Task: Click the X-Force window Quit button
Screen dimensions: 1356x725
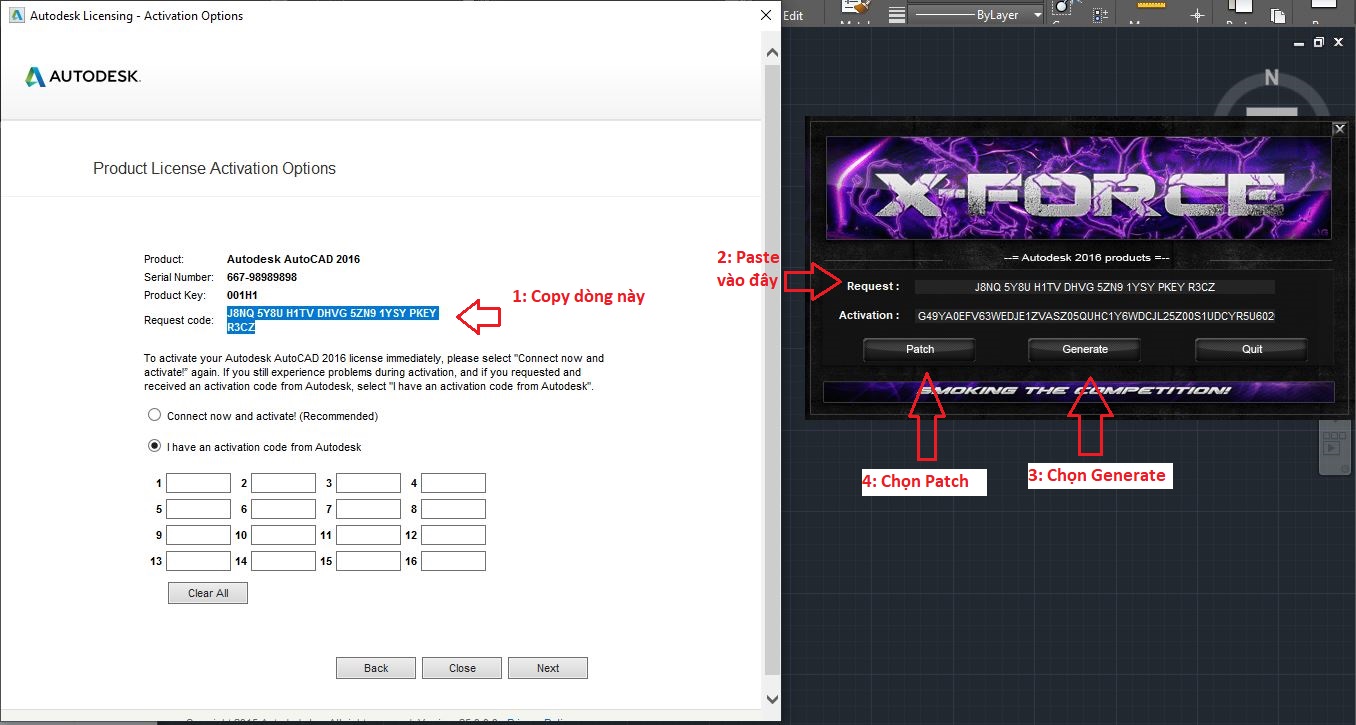Action: click(1252, 349)
